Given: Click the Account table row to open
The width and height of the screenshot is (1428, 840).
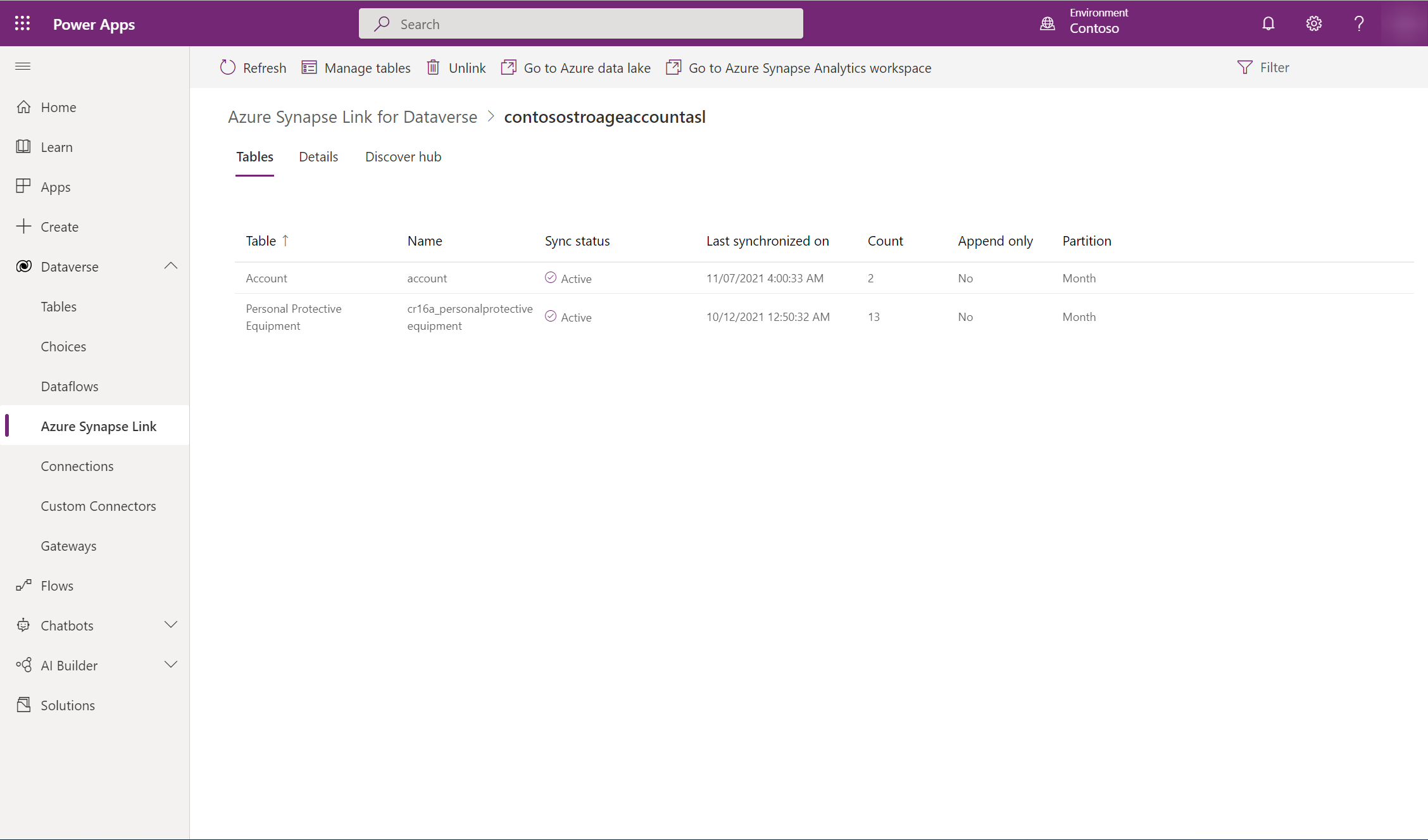Looking at the screenshot, I should click(266, 278).
